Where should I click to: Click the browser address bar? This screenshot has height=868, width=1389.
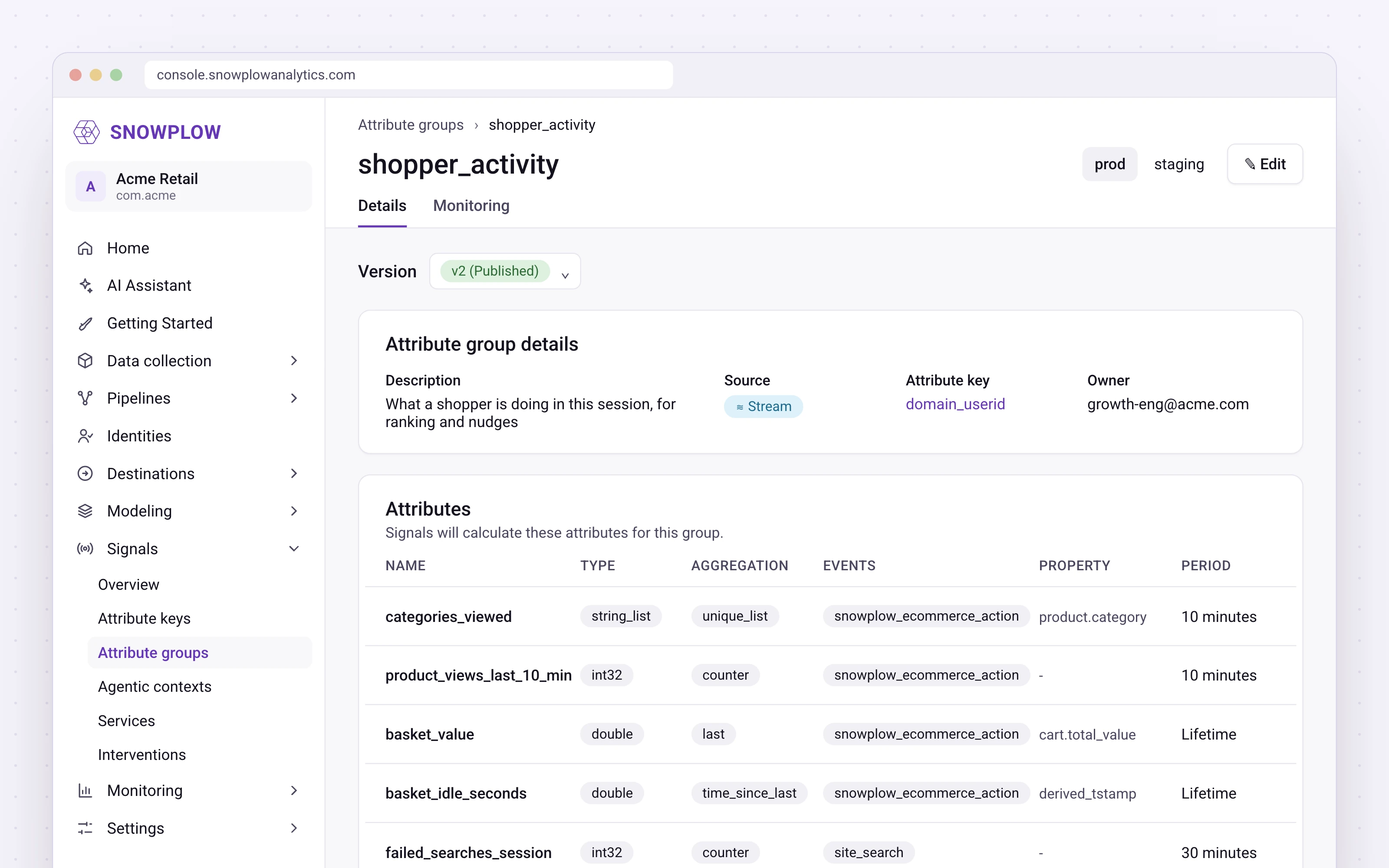(x=408, y=75)
